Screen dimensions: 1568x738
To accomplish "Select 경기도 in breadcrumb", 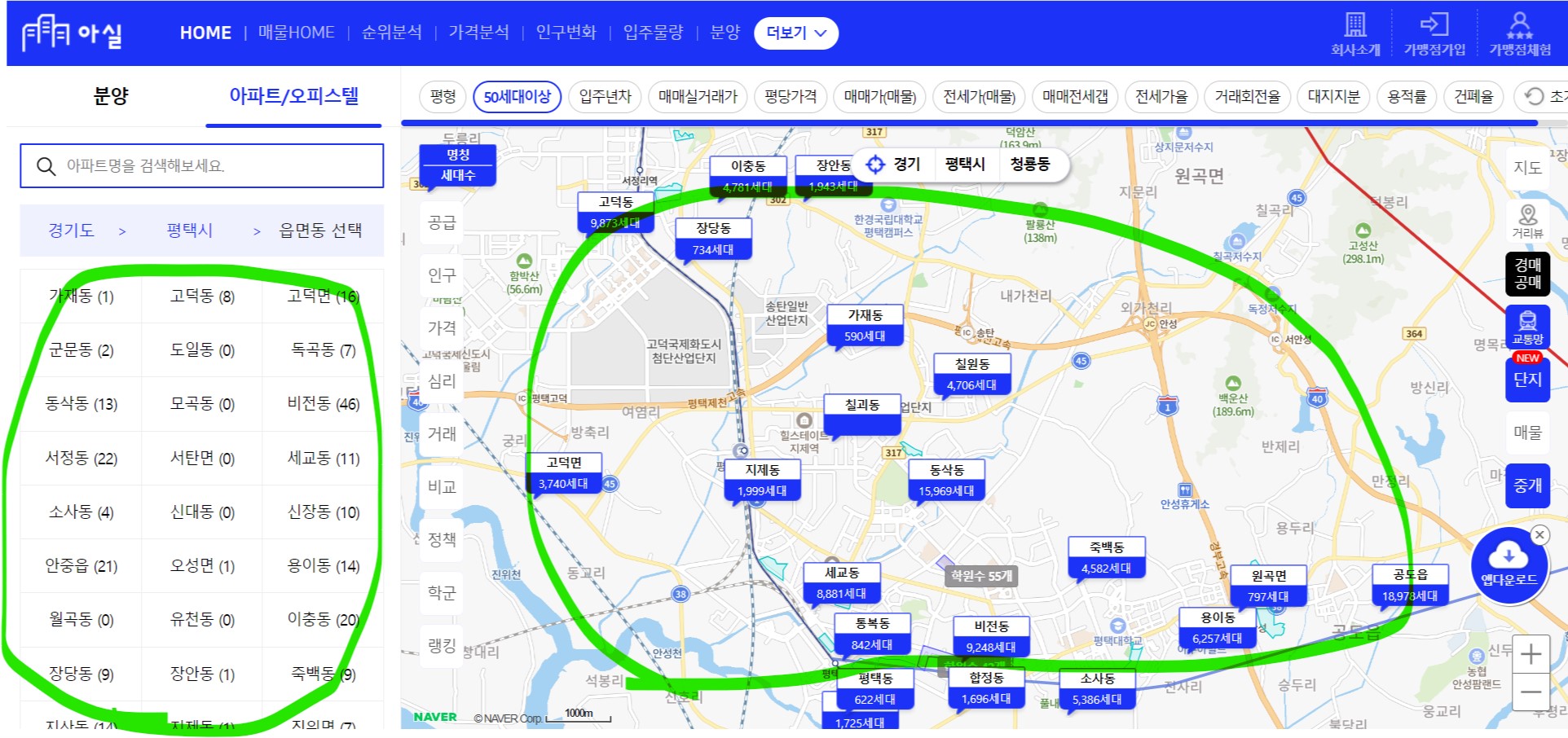I will click(x=71, y=231).
